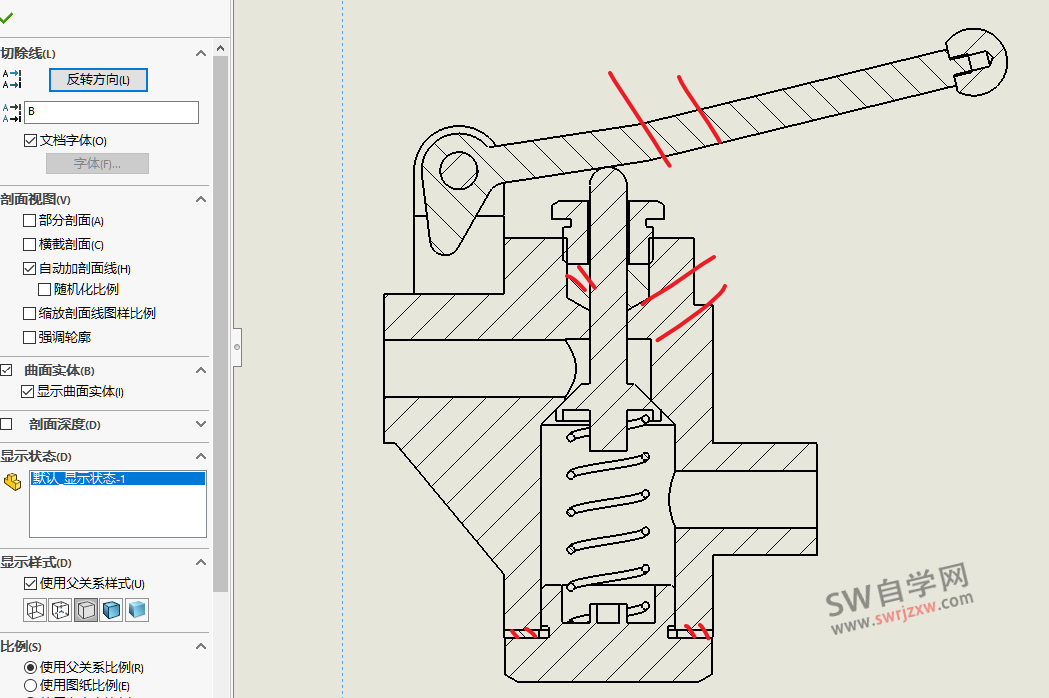Uncheck the 文档字体 option
1049x698 pixels.
[28, 139]
